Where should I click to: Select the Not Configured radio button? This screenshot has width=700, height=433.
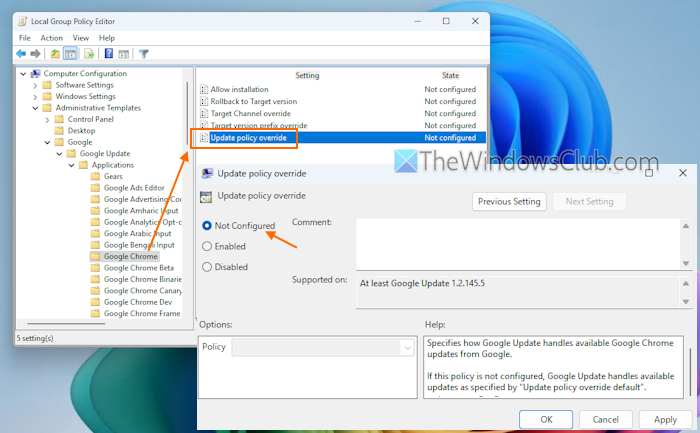[x=207, y=226]
